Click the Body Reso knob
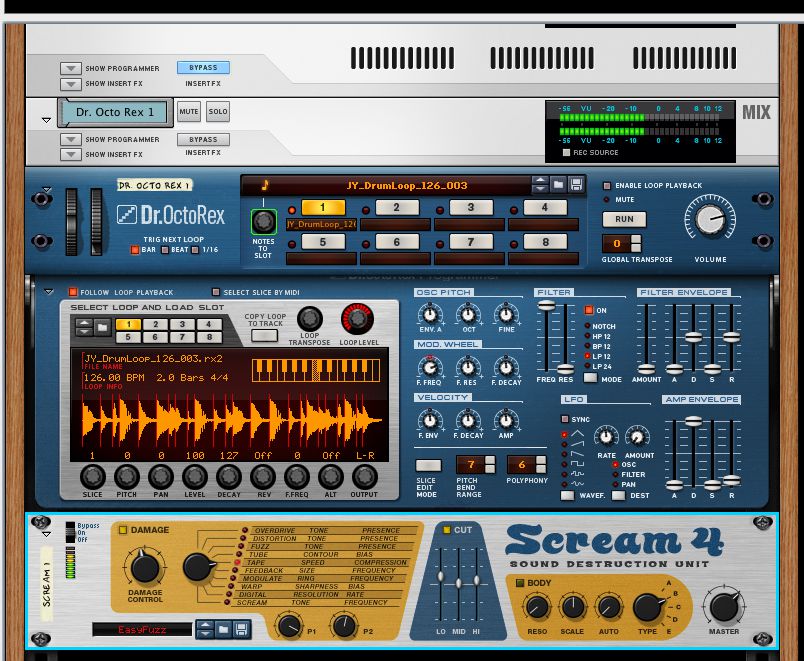 tap(537, 608)
